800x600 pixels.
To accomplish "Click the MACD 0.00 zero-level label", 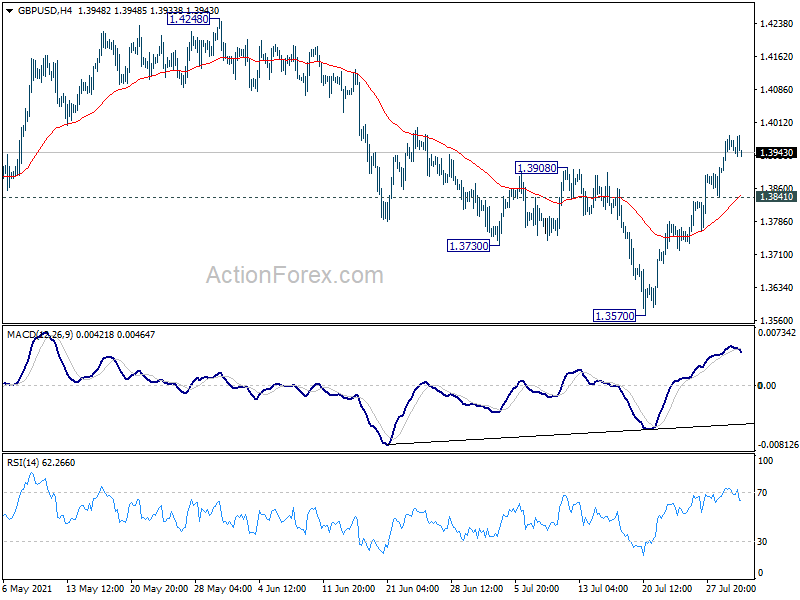I will click(x=767, y=386).
